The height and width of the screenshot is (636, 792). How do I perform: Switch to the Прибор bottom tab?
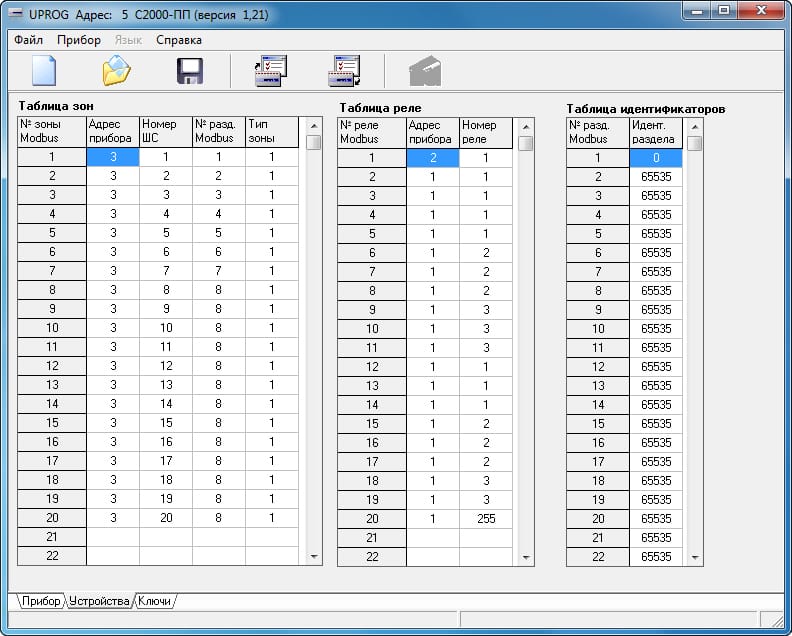point(41,601)
